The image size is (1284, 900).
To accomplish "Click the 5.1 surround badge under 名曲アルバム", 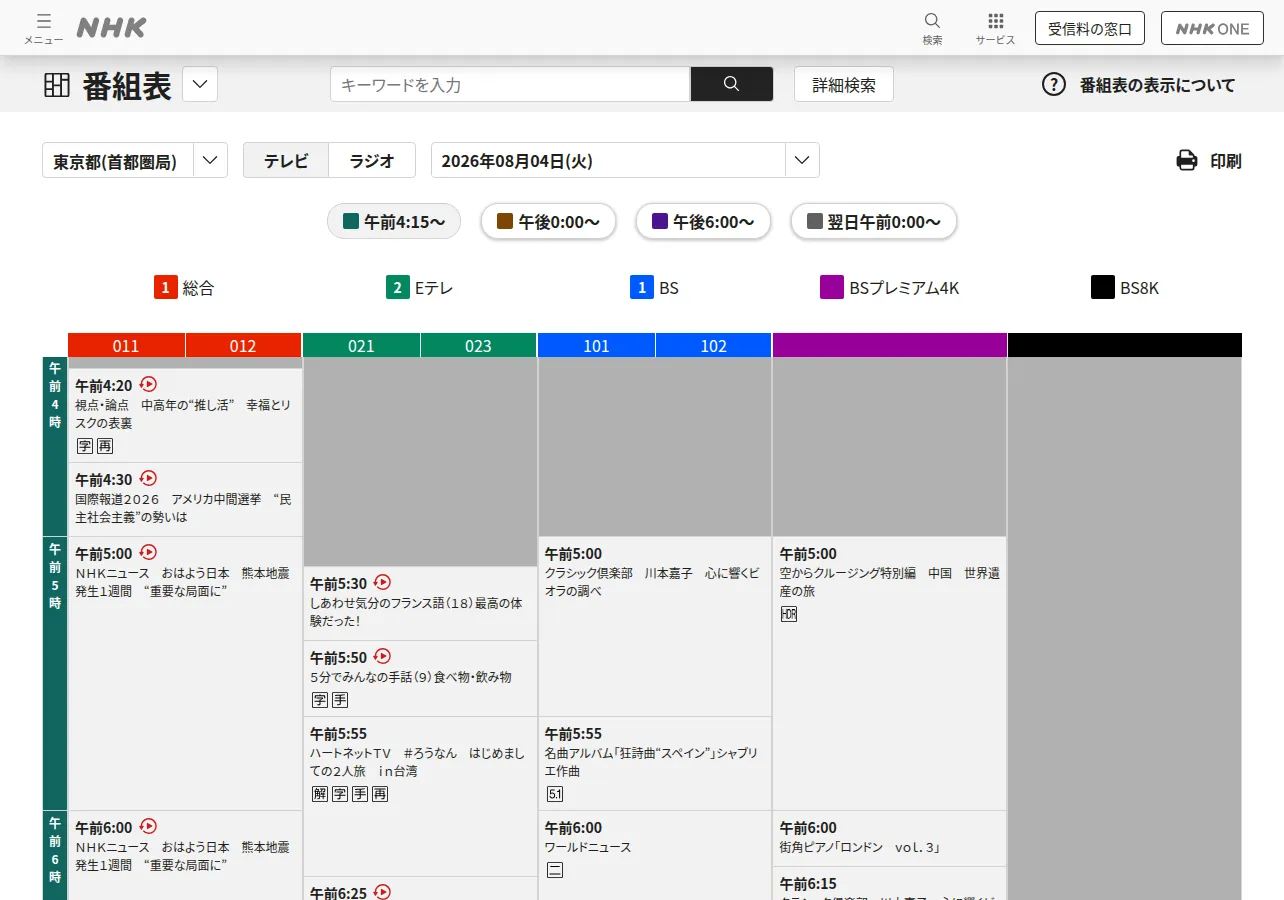I will click(555, 794).
